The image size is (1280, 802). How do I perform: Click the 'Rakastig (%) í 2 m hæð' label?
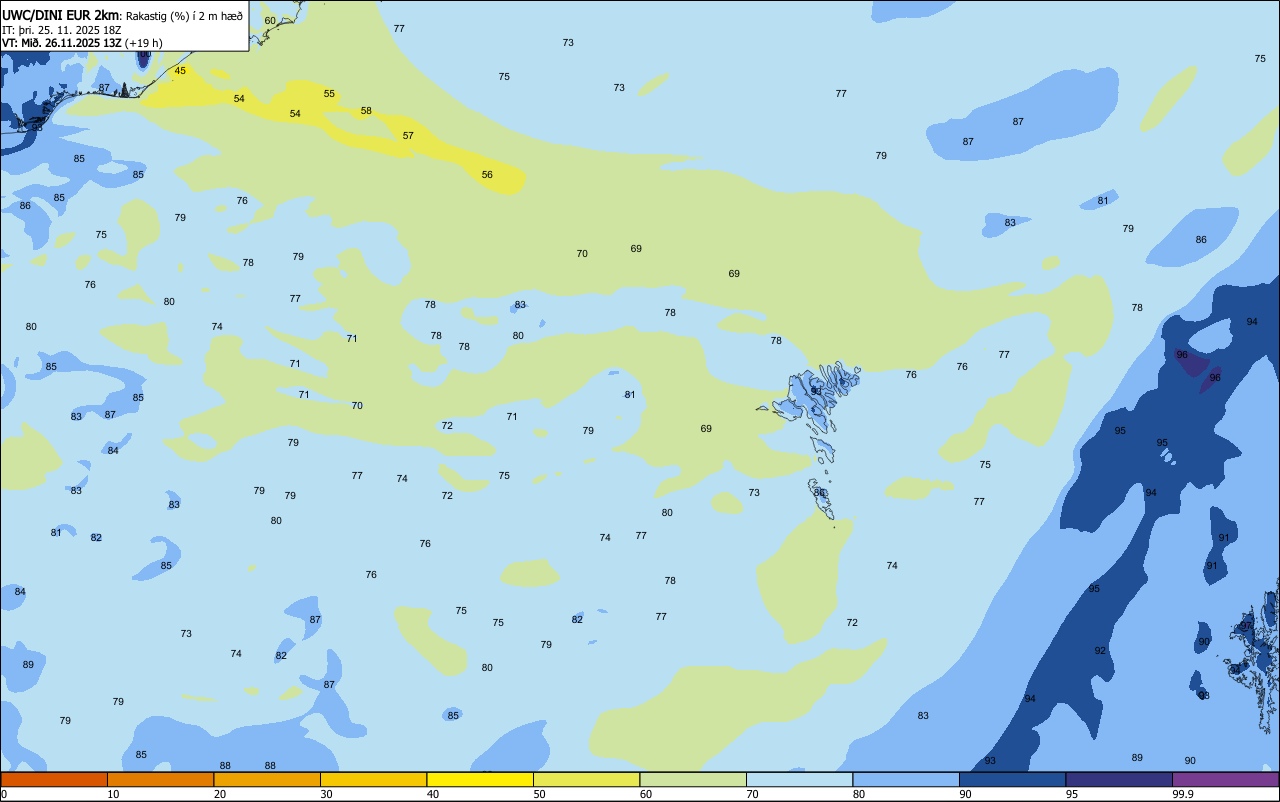pos(184,16)
